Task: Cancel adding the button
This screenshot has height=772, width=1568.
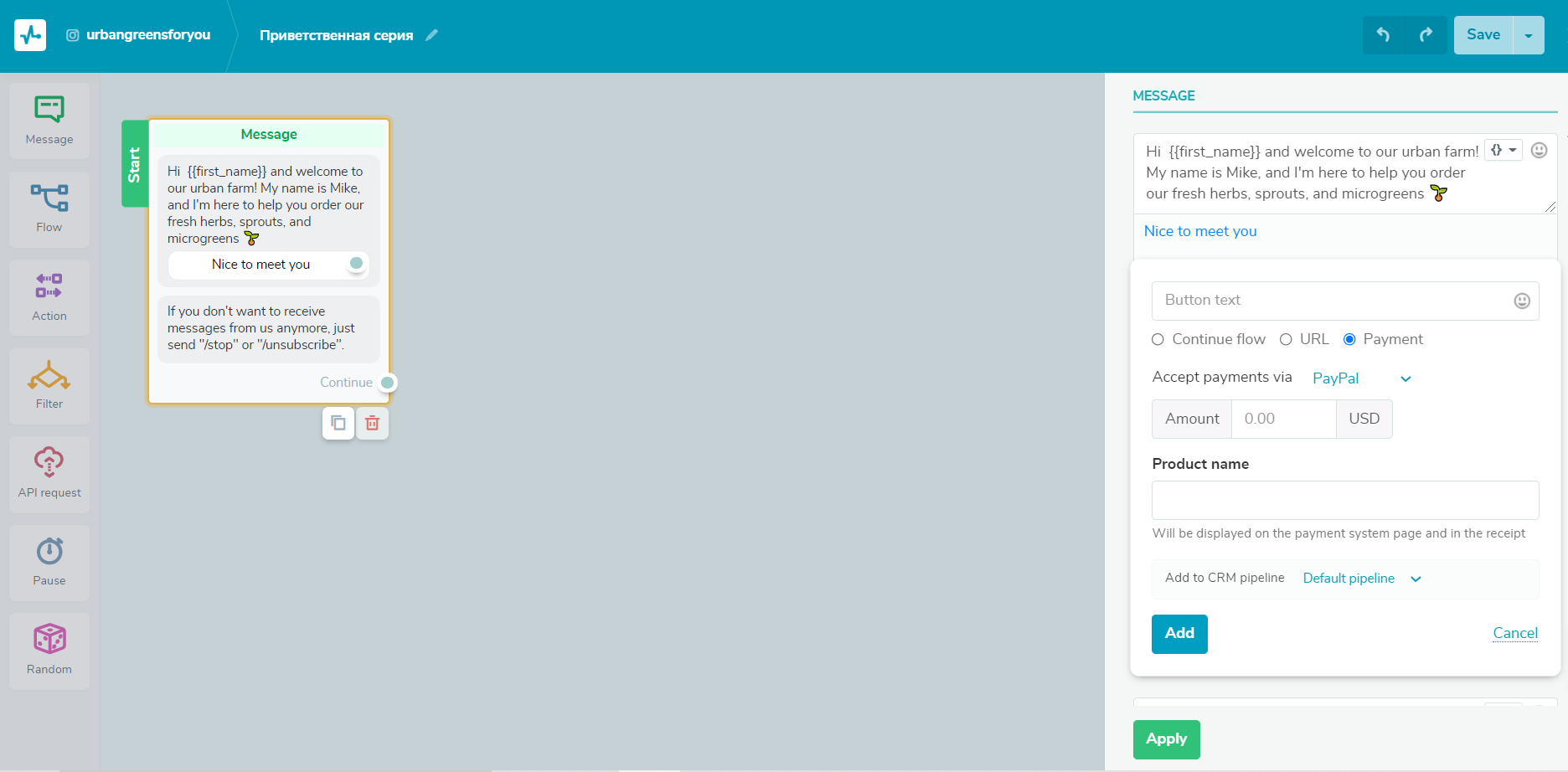Action: coord(1515,633)
